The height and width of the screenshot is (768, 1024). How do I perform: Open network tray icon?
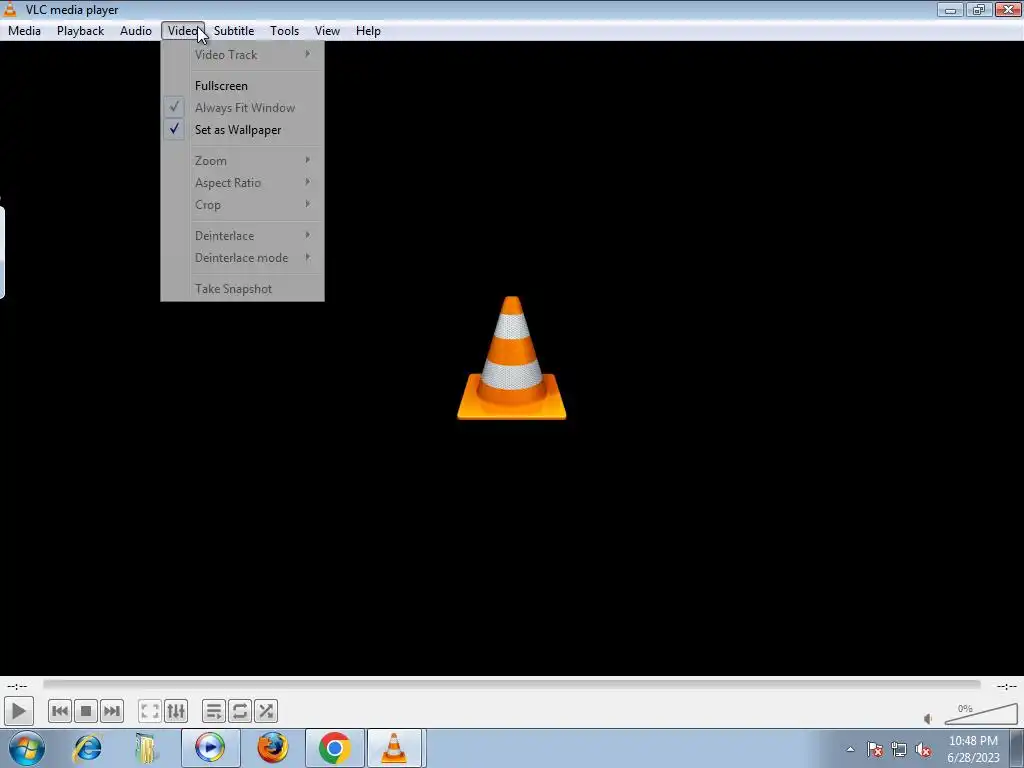point(899,749)
